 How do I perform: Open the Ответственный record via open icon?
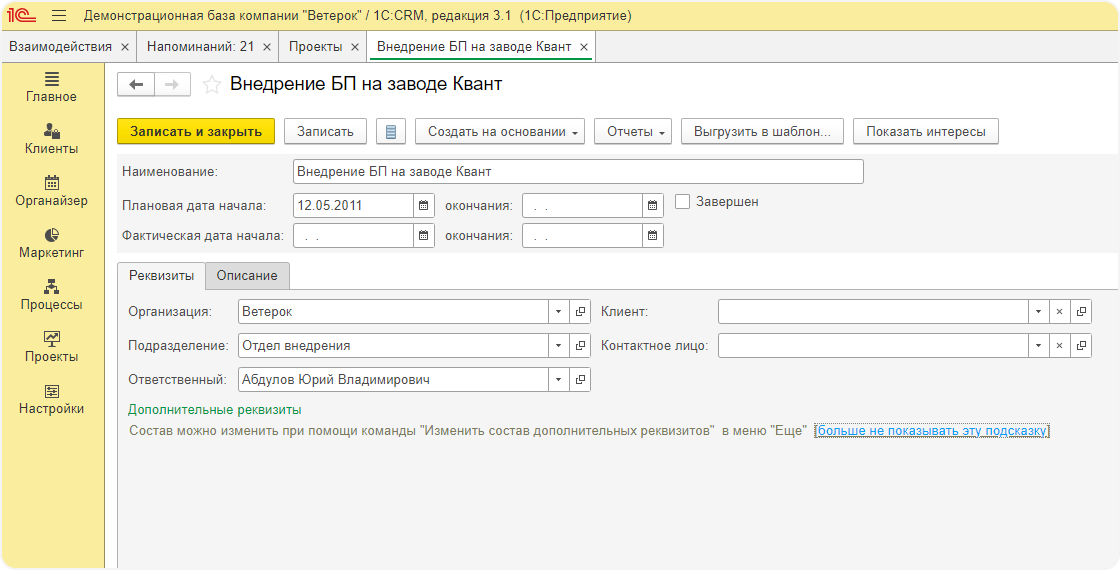(580, 380)
